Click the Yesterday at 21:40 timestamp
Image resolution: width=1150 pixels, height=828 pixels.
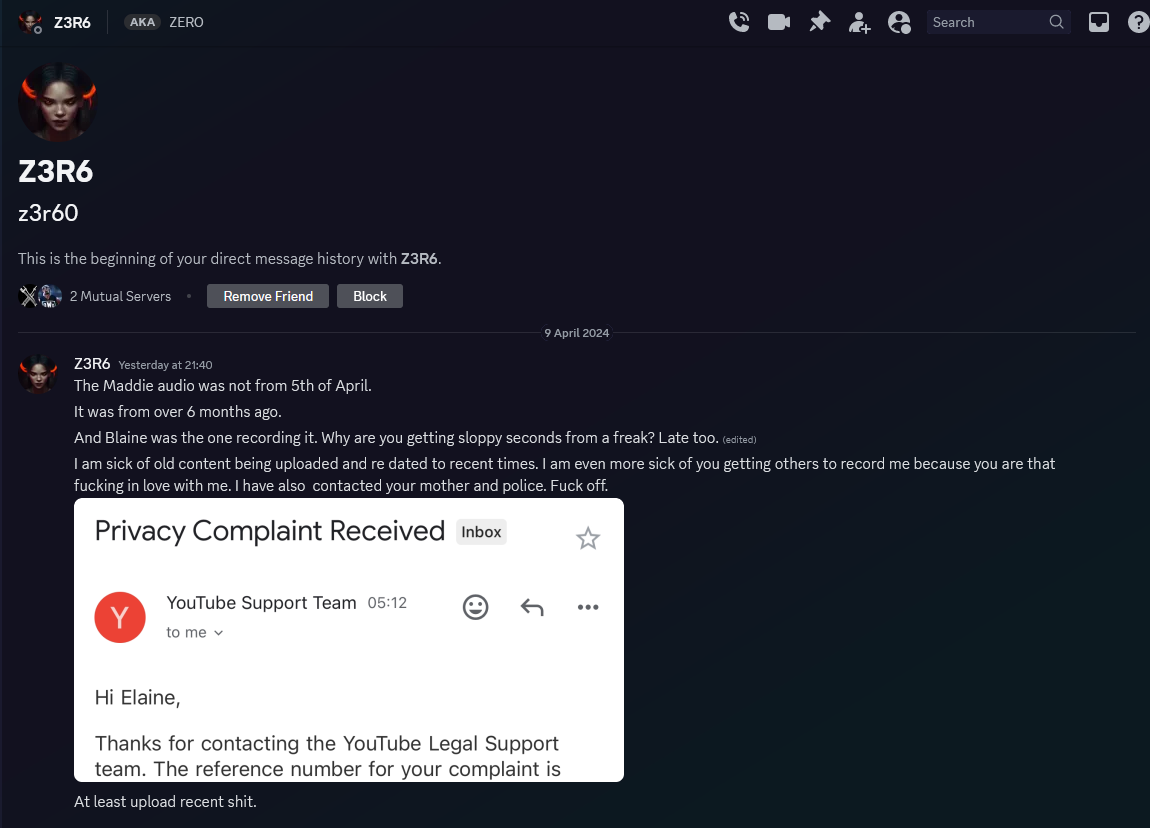166,365
